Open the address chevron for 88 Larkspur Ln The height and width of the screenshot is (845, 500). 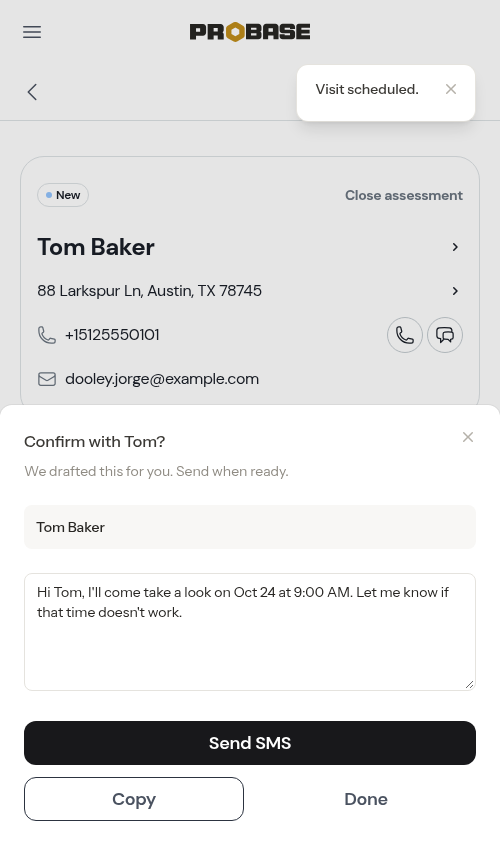[455, 291]
